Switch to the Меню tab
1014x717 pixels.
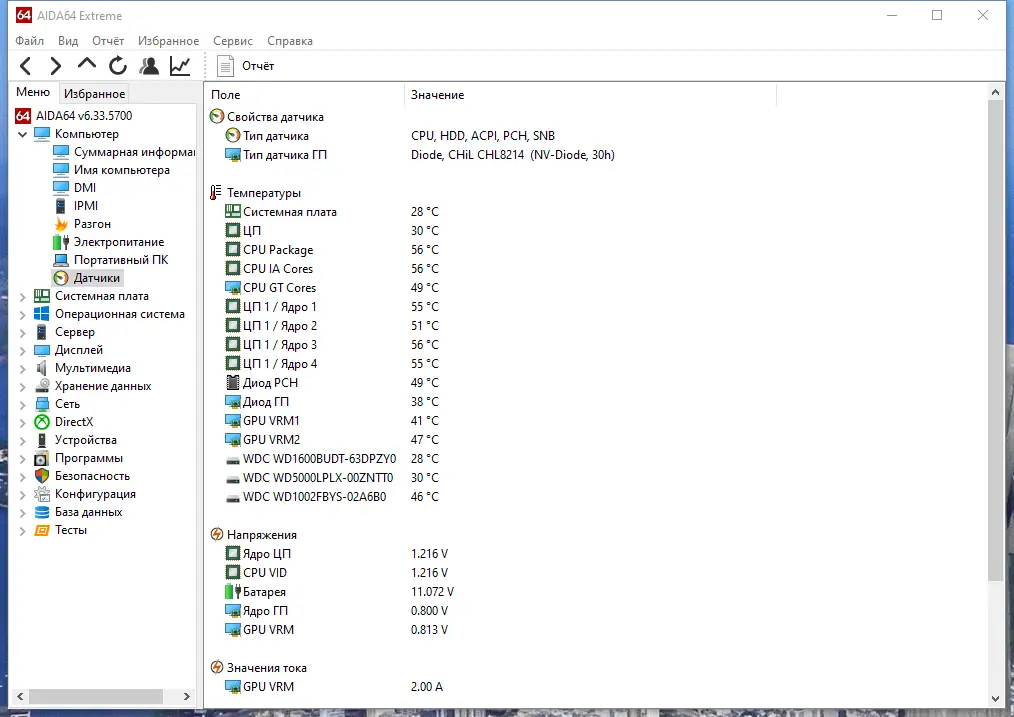(x=33, y=92)
